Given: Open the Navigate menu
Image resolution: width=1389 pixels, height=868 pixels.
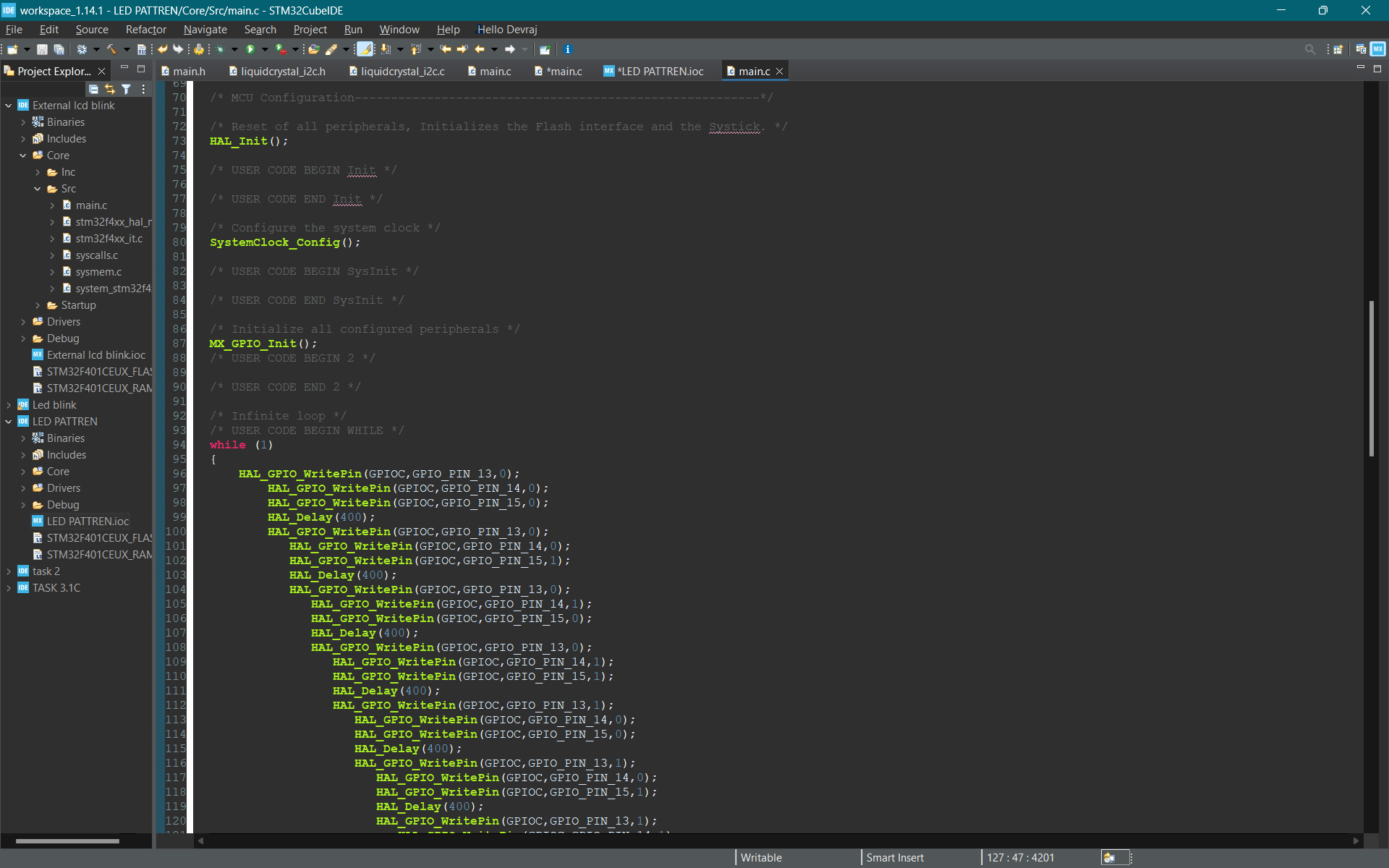Looking at the screenshot, I should [205, 30].
